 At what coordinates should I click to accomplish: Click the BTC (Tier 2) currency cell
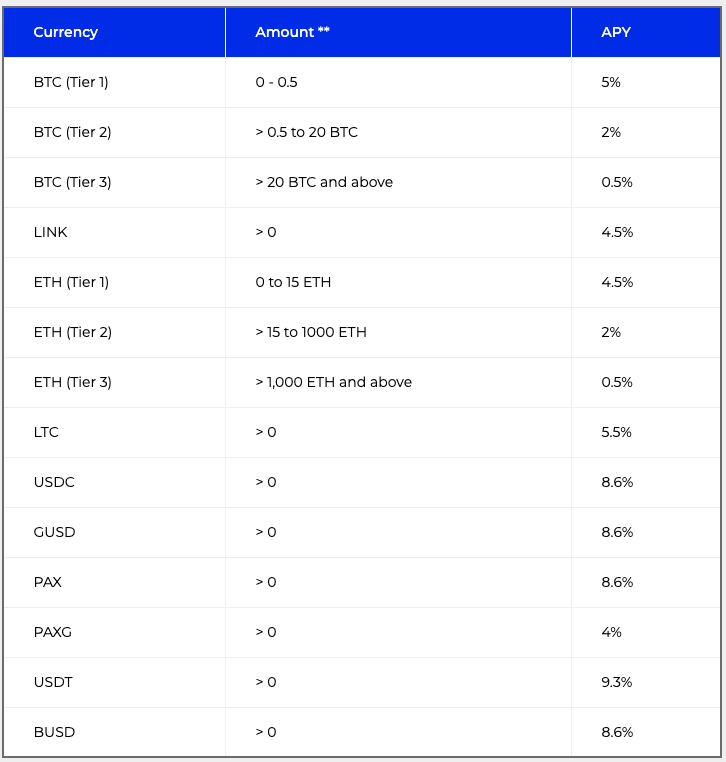[x=72, y=132]
